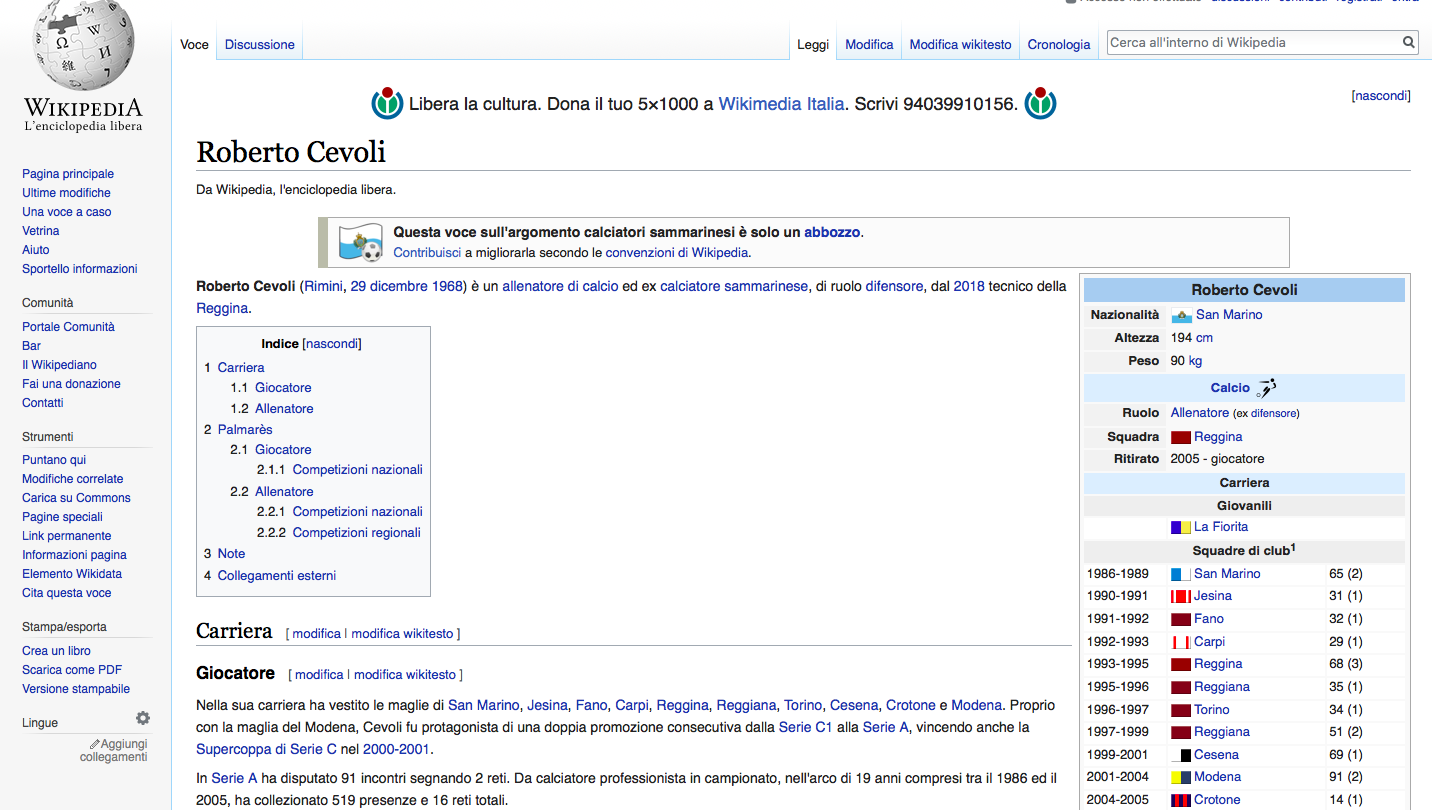
Task: Click the La Fiorita team color icon
Action: pos(1181,527)
